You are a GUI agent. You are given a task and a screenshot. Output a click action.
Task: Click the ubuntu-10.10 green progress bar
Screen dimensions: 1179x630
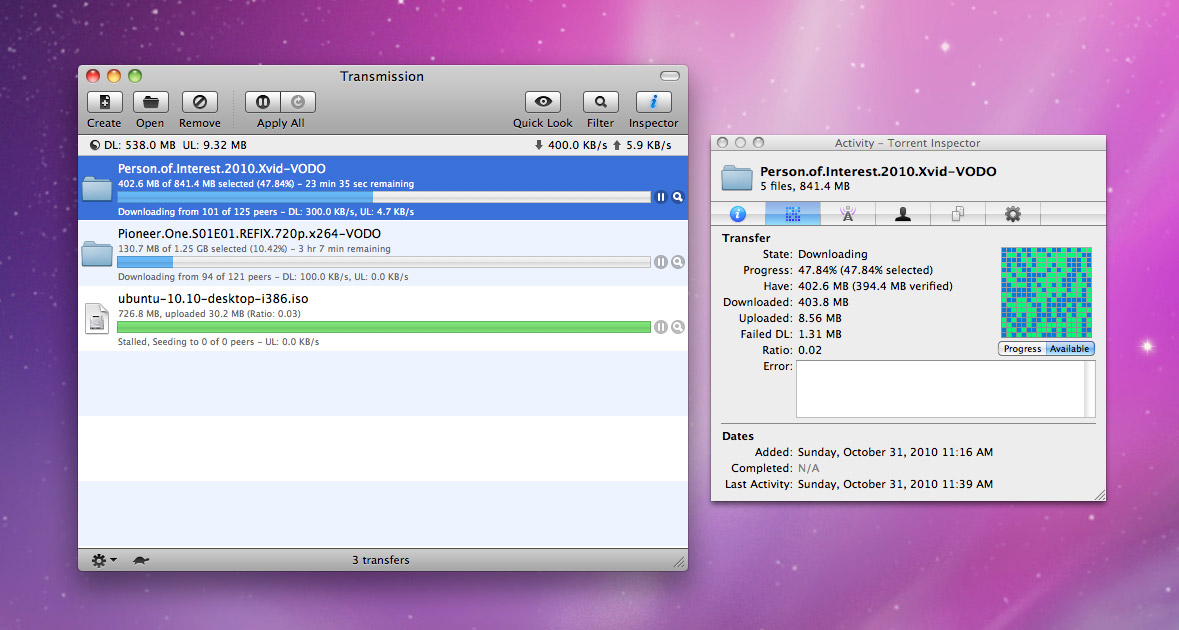click(383, 327)
